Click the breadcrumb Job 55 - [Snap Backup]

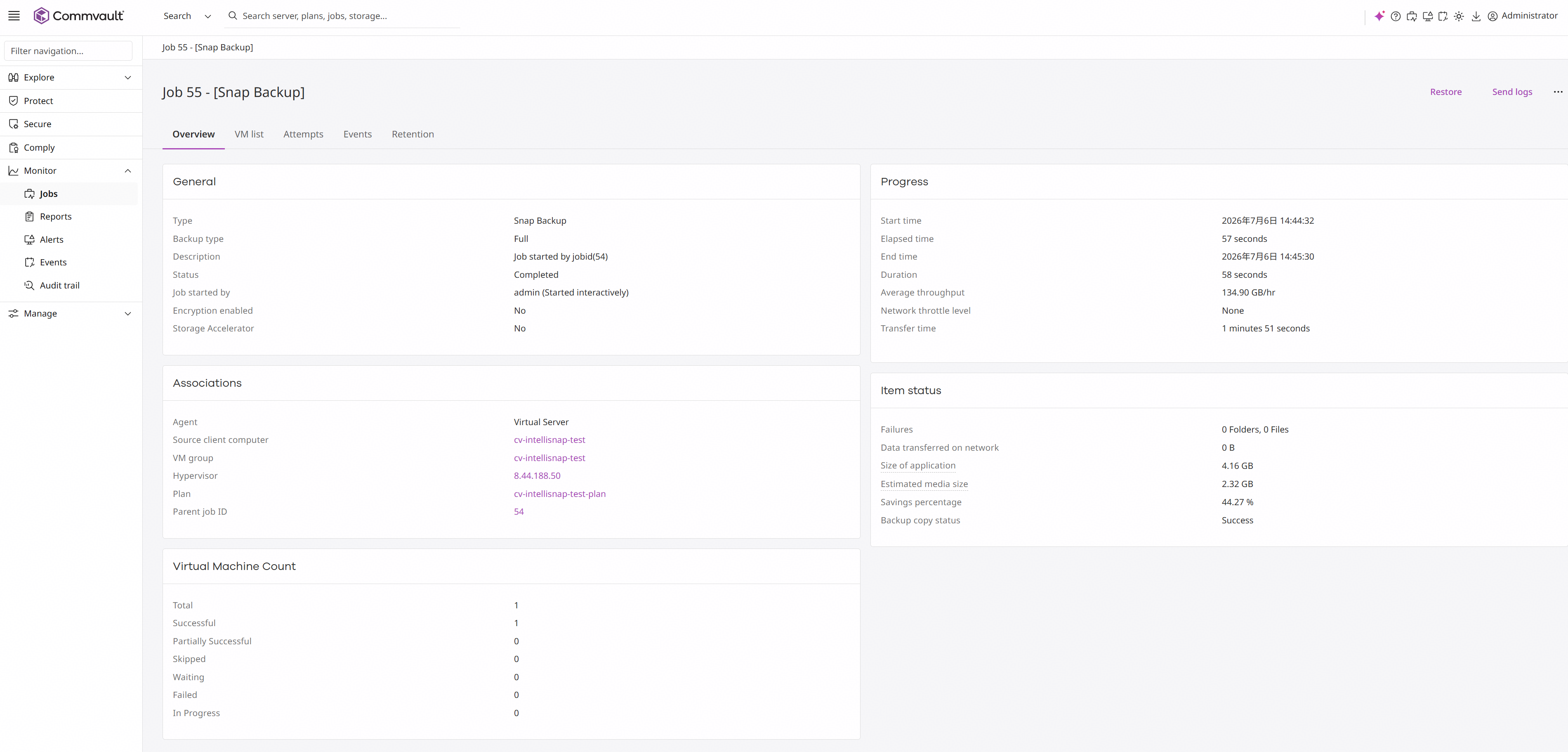[207, 47]
